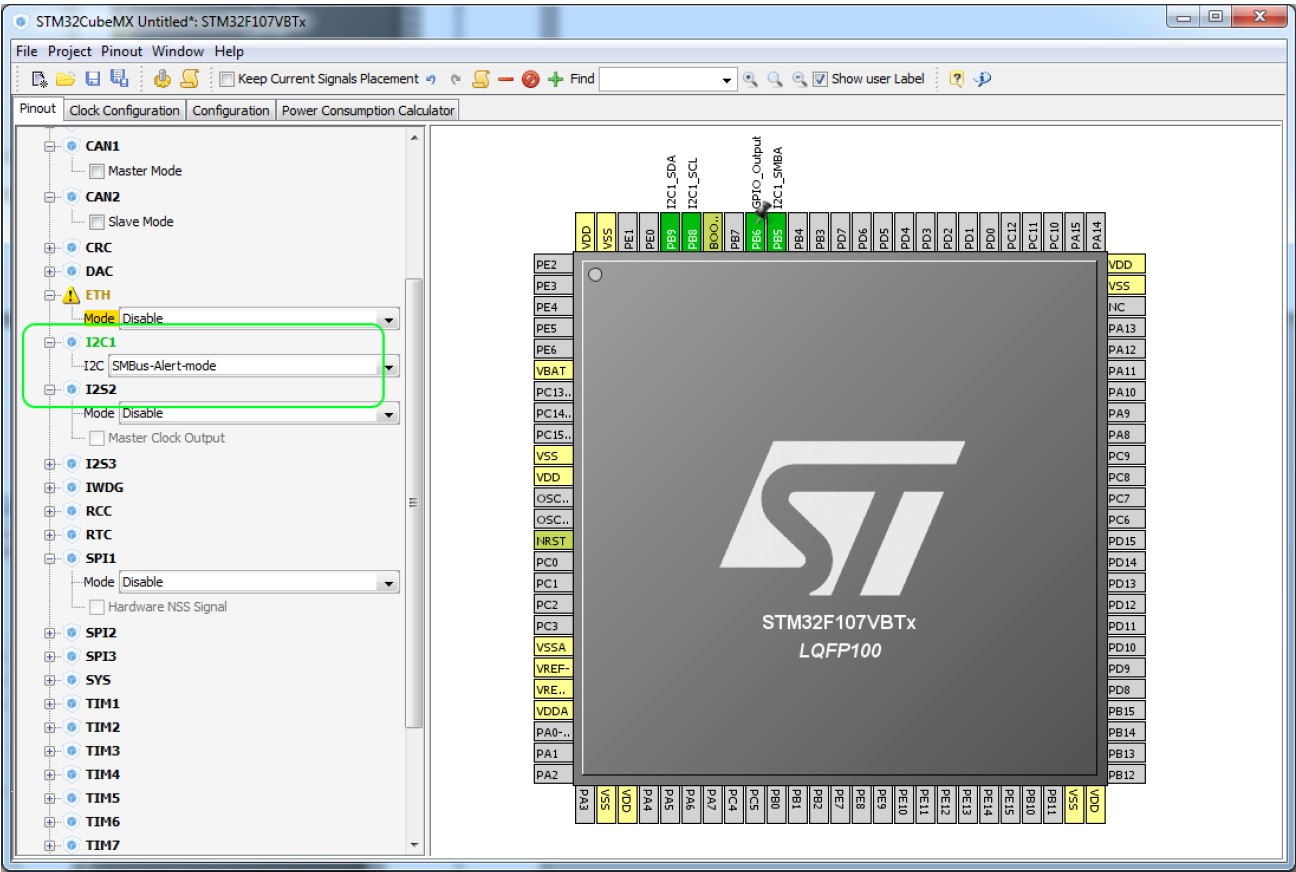1296x872 pixels.
Task: Click the middle magnifier icon after the Find box
Action: pos(774,79)
